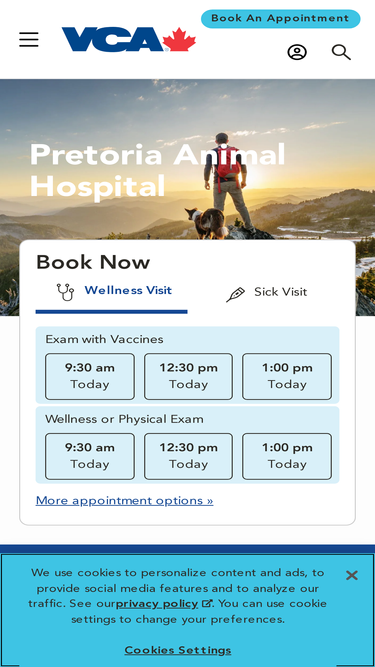Select 12:30 pm Wellness or Physical Exam slot
Image resolution: width=375 pixels, height=667 pixels.
(x=188, y=456)
